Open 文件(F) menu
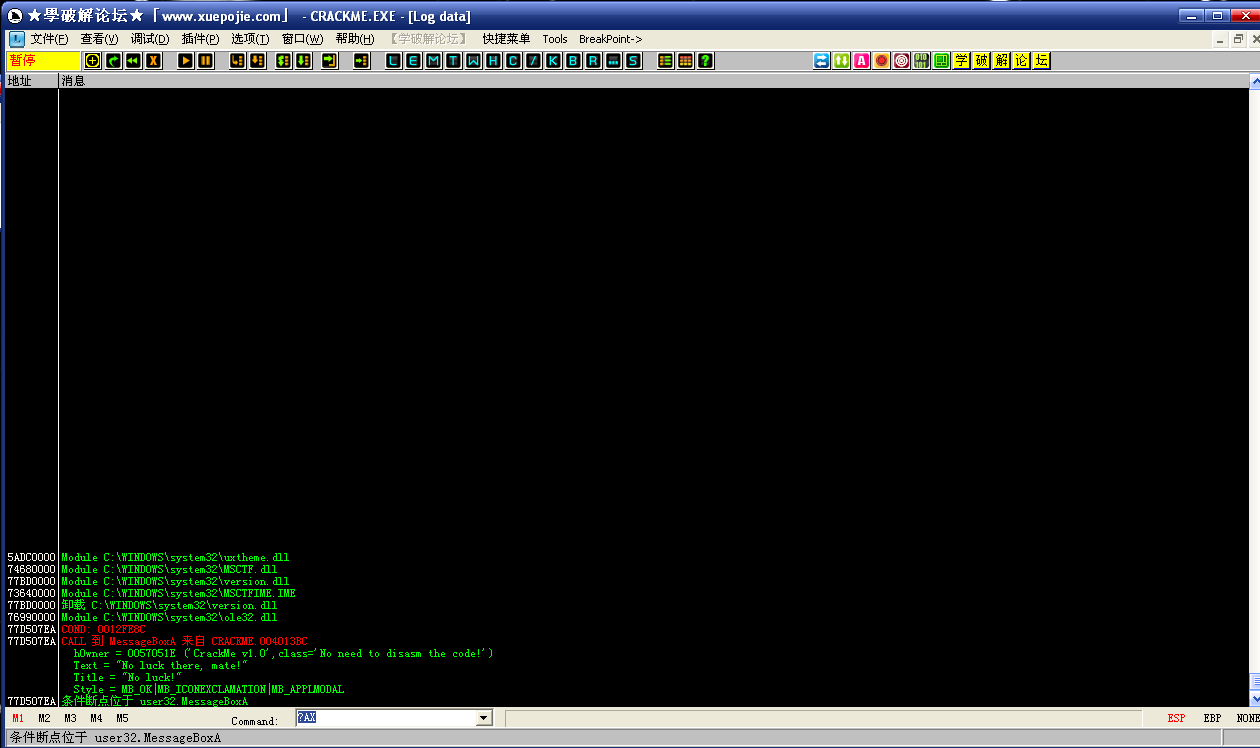The height and width of the screenshot is (748, 1260). click(x=49, y=39)
